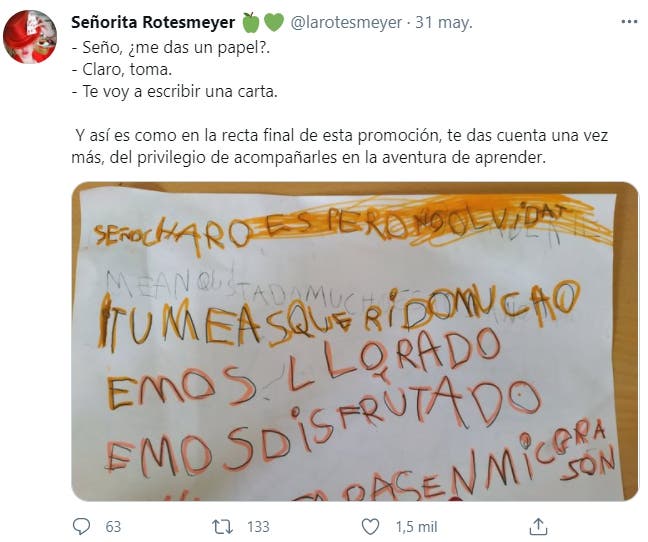Like the tweet with heart icon
The width and height of the screenshot is (648, 542).
(x=370, y=527)
